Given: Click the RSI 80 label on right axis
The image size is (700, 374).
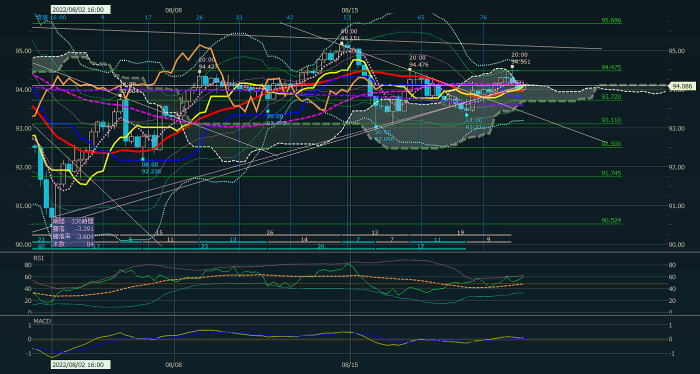Looking at the screenshot, I should coord(671,265).
